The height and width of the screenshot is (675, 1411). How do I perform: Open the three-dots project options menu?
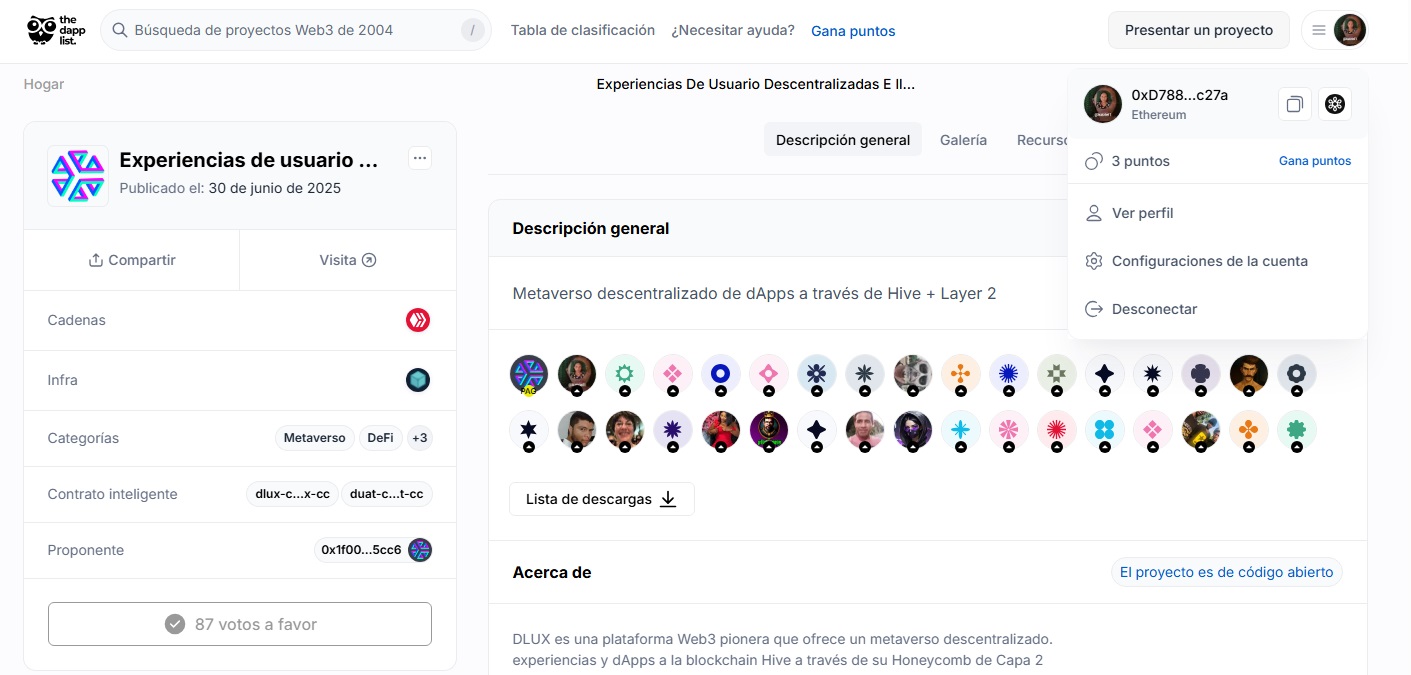420,158
